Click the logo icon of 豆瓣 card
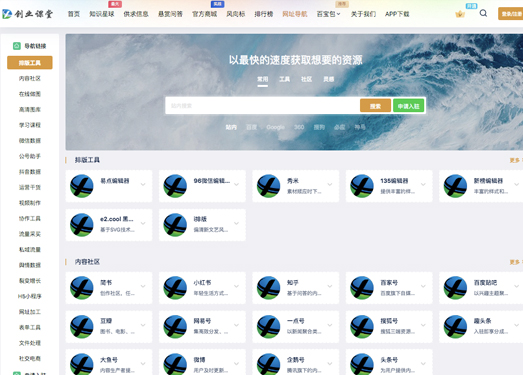 pyautogui.click(x=82, y=327)
